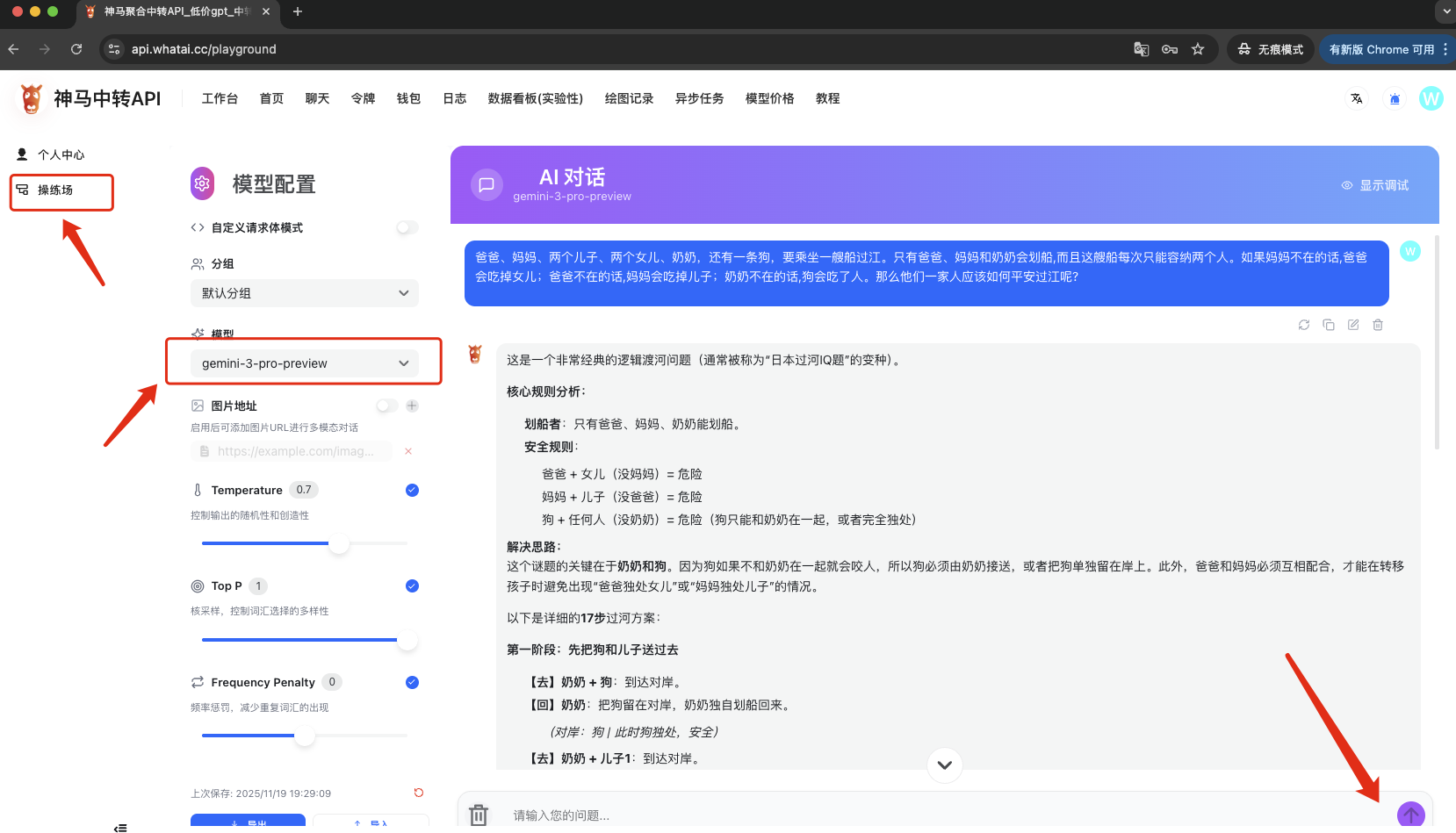
Task: Click password key icon in address bar
Action: (x=1170, y=49)
